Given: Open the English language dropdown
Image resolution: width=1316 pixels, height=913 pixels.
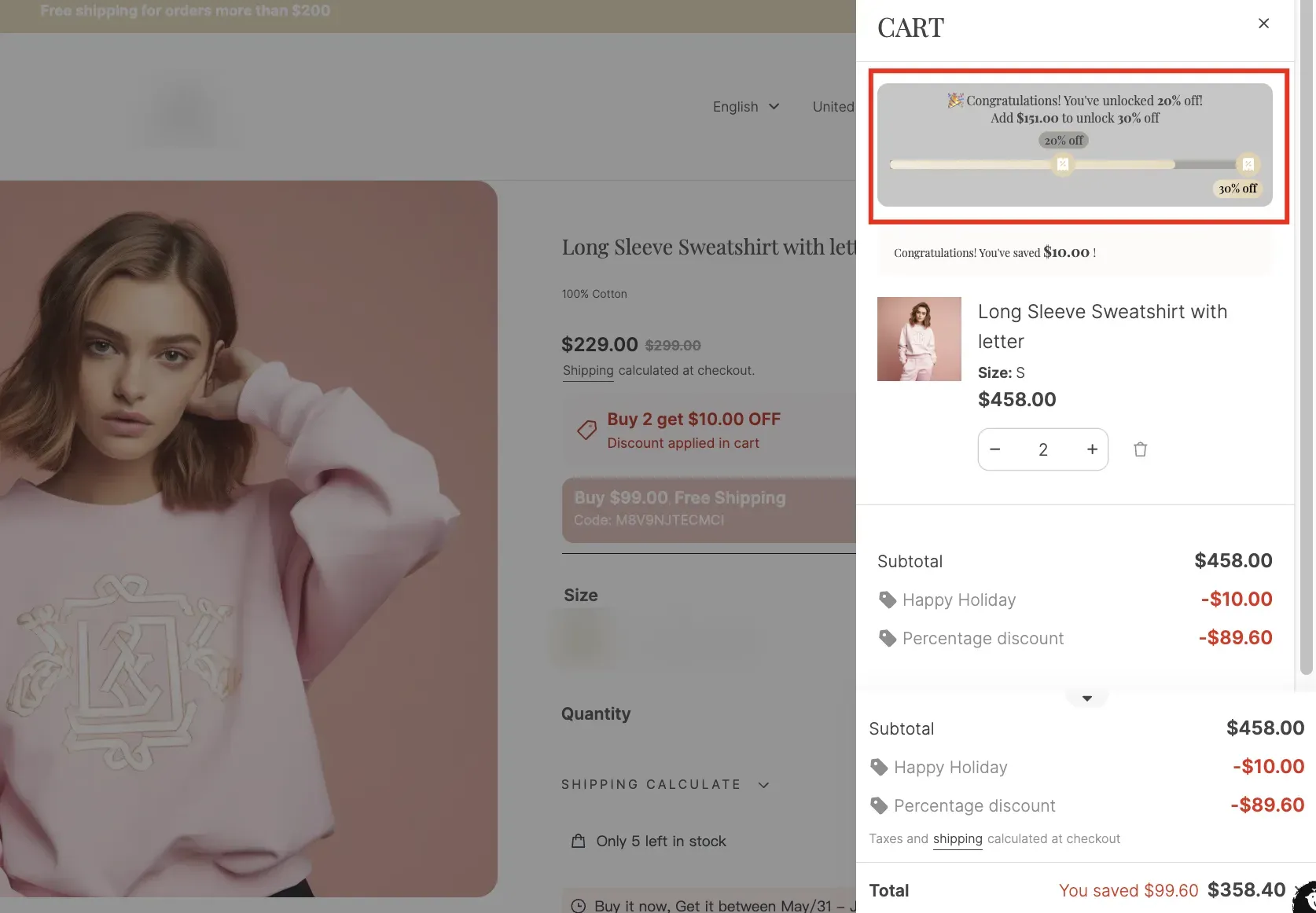Looking at the screenshot, I should (x=745, y=107).
